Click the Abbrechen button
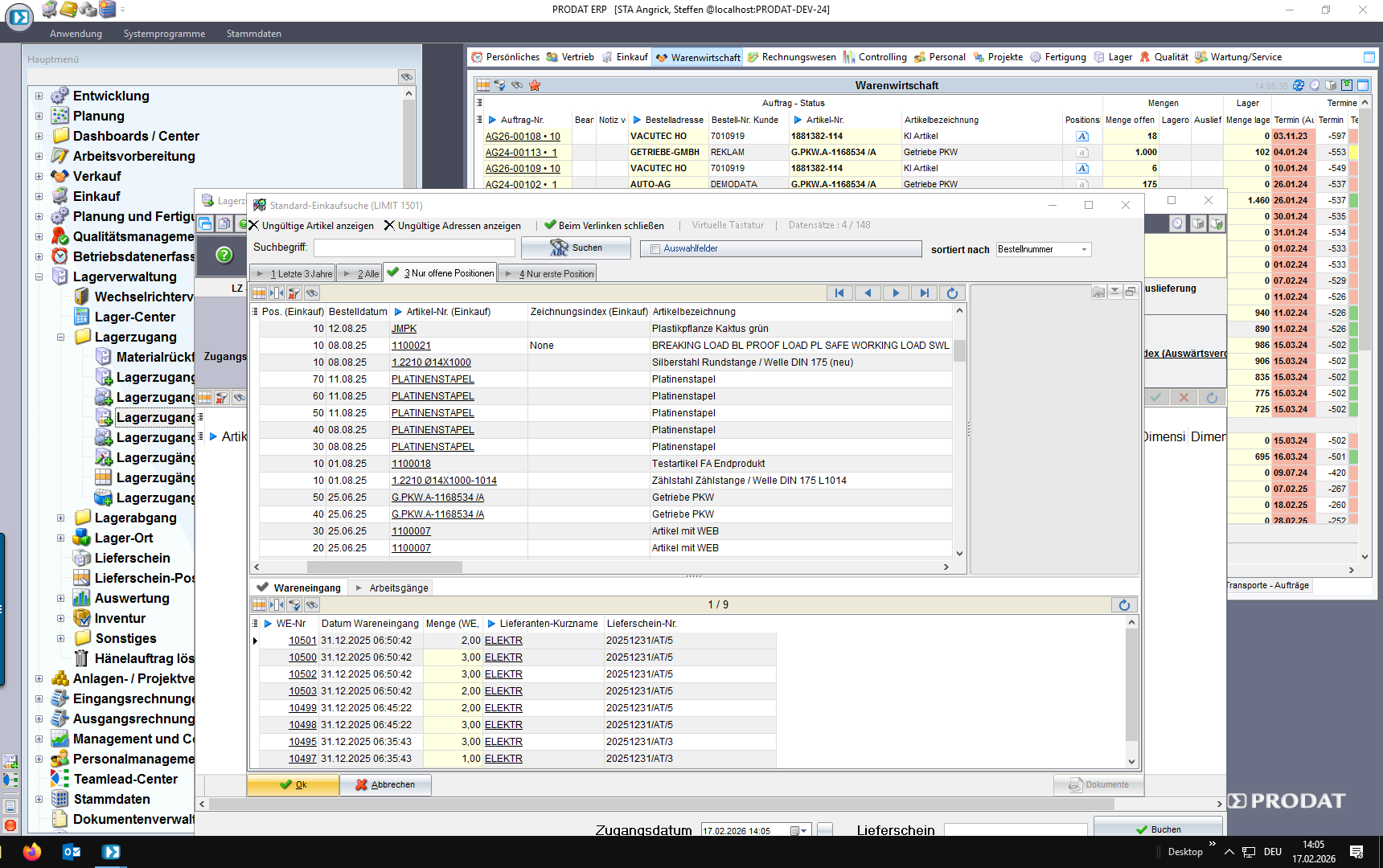 [385, 785]
